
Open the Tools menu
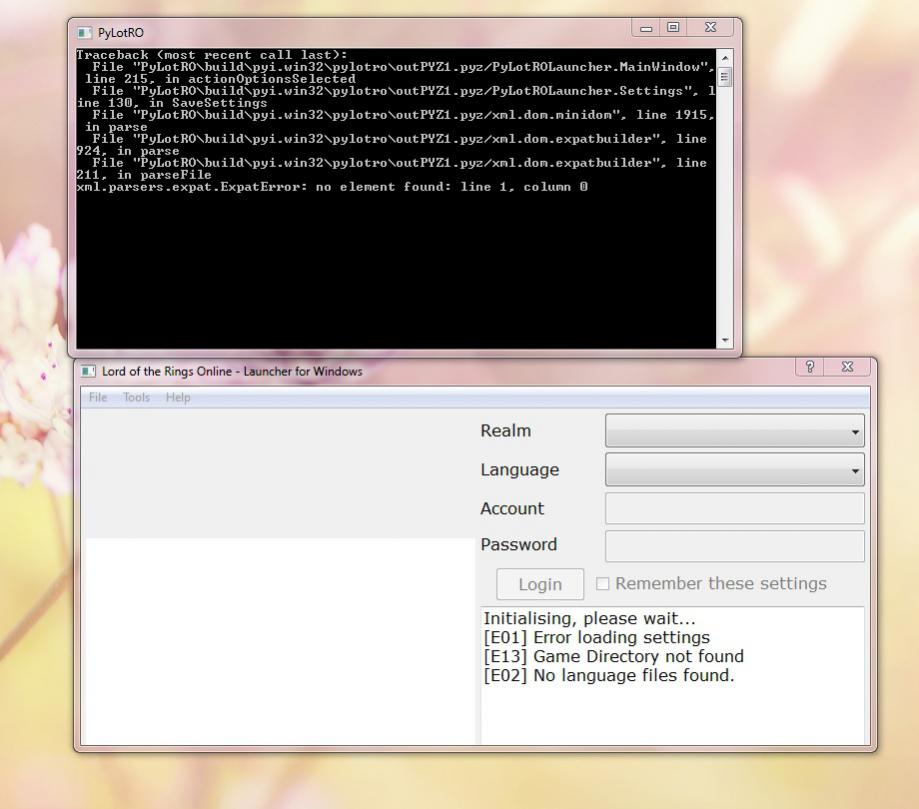point(136,398)
